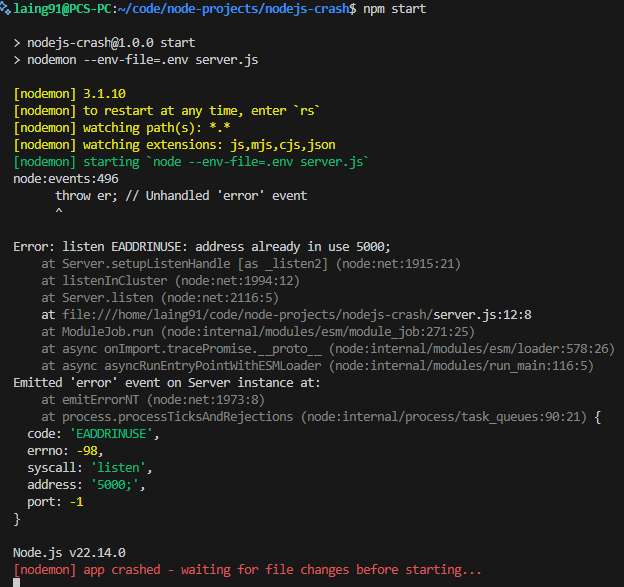The image size is (624, 587).
Task: Click the address value '5000;'
Action: coord(115,485)
